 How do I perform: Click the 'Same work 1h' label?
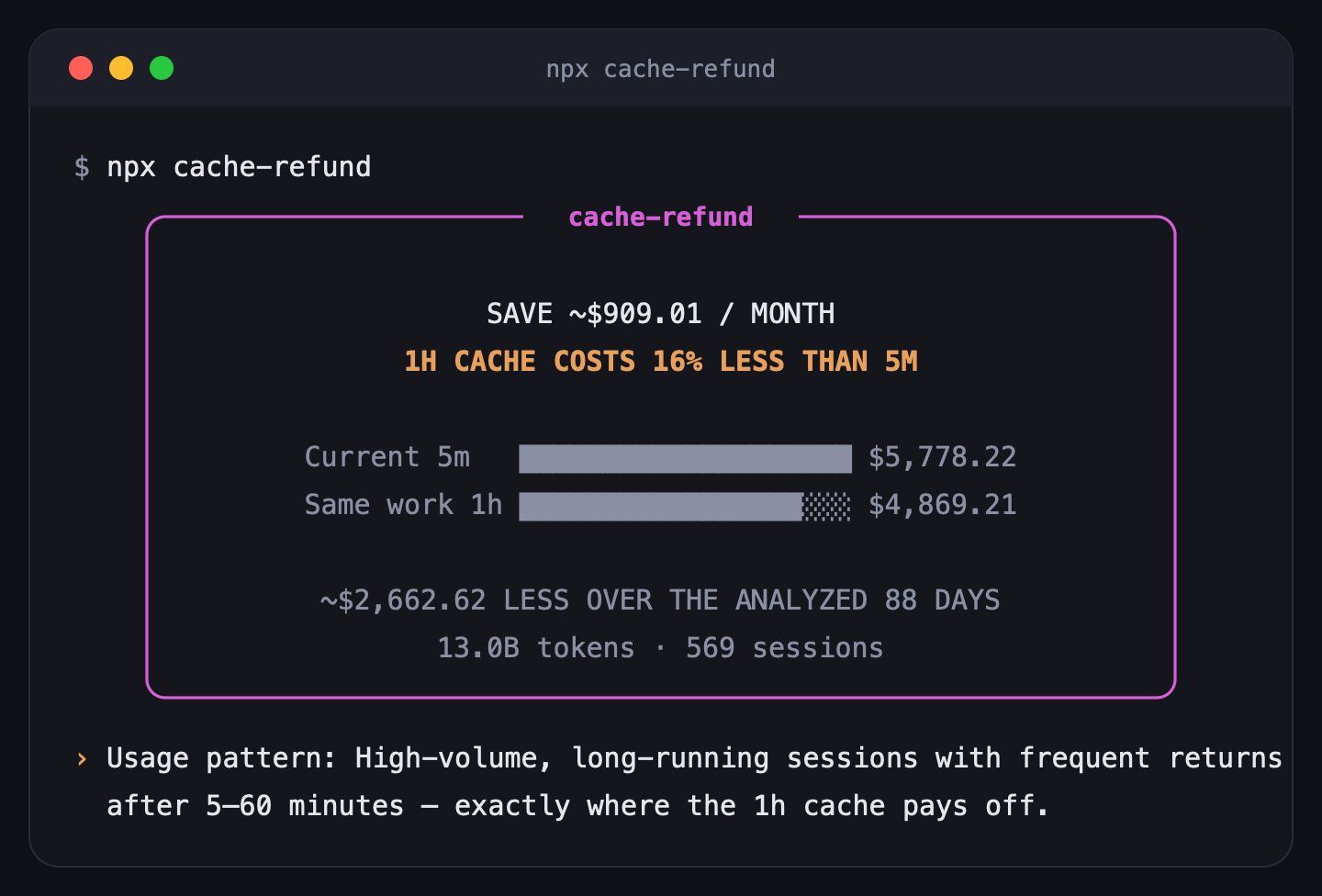pyautogui.click(x=403, y=505)
